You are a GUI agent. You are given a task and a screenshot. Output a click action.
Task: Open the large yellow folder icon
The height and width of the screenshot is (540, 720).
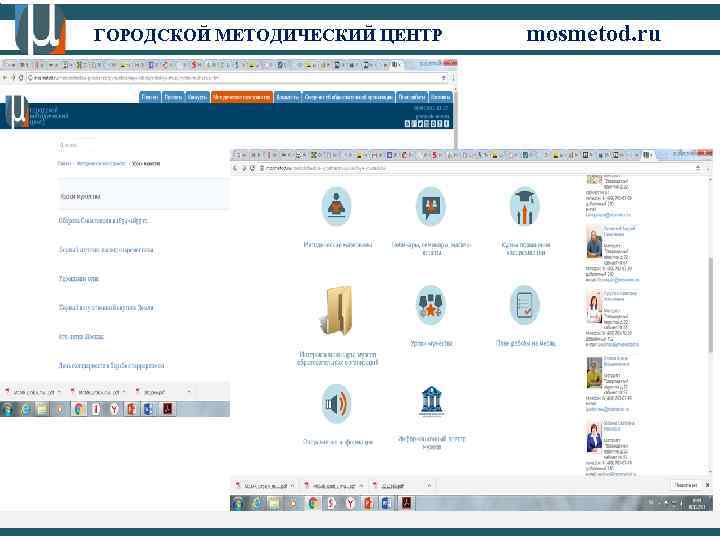tap(336, 311)
